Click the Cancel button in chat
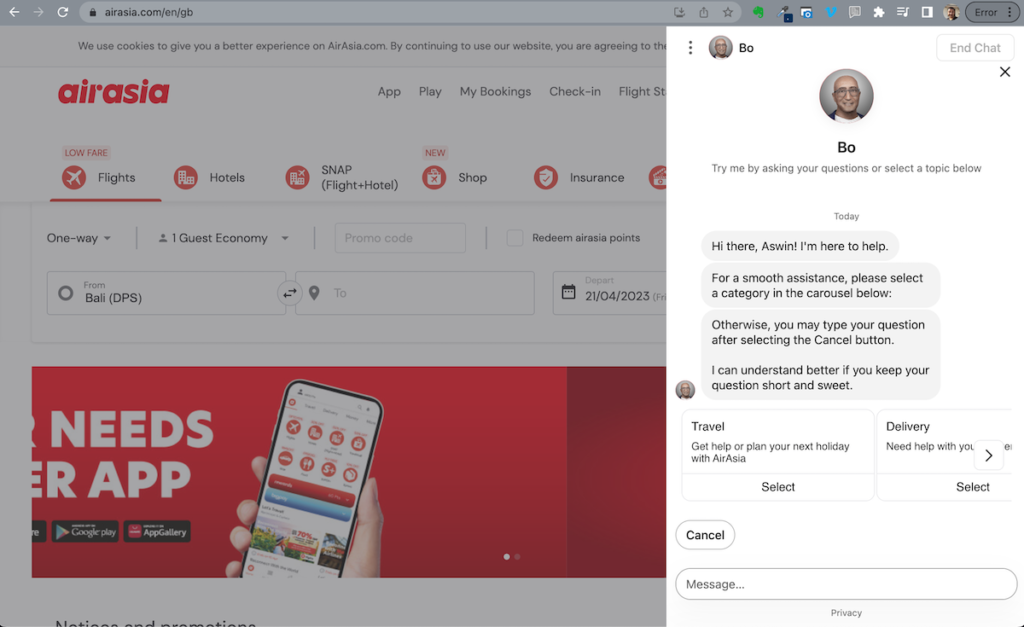 (705, 535)
